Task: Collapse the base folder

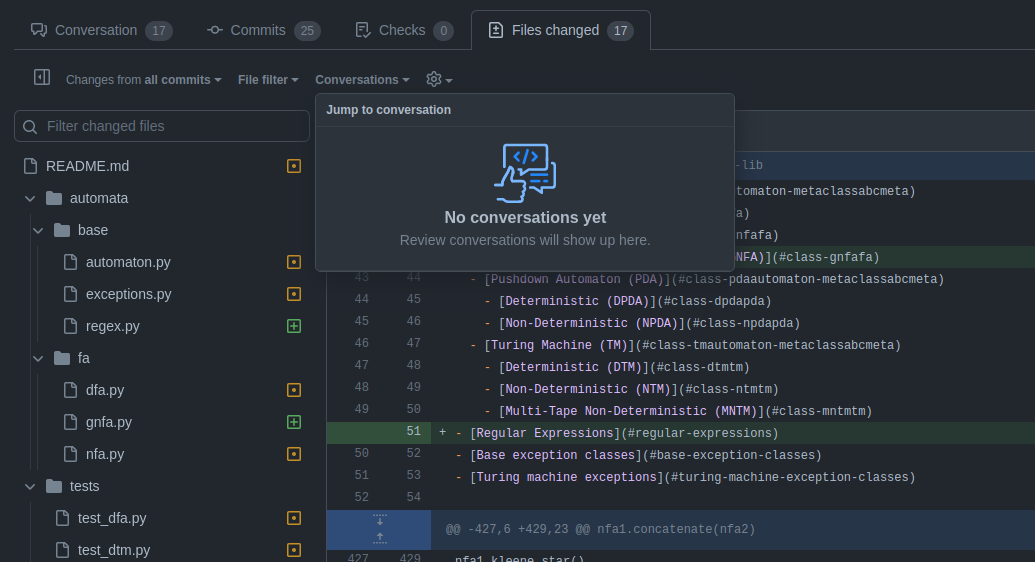Action: 38,230
